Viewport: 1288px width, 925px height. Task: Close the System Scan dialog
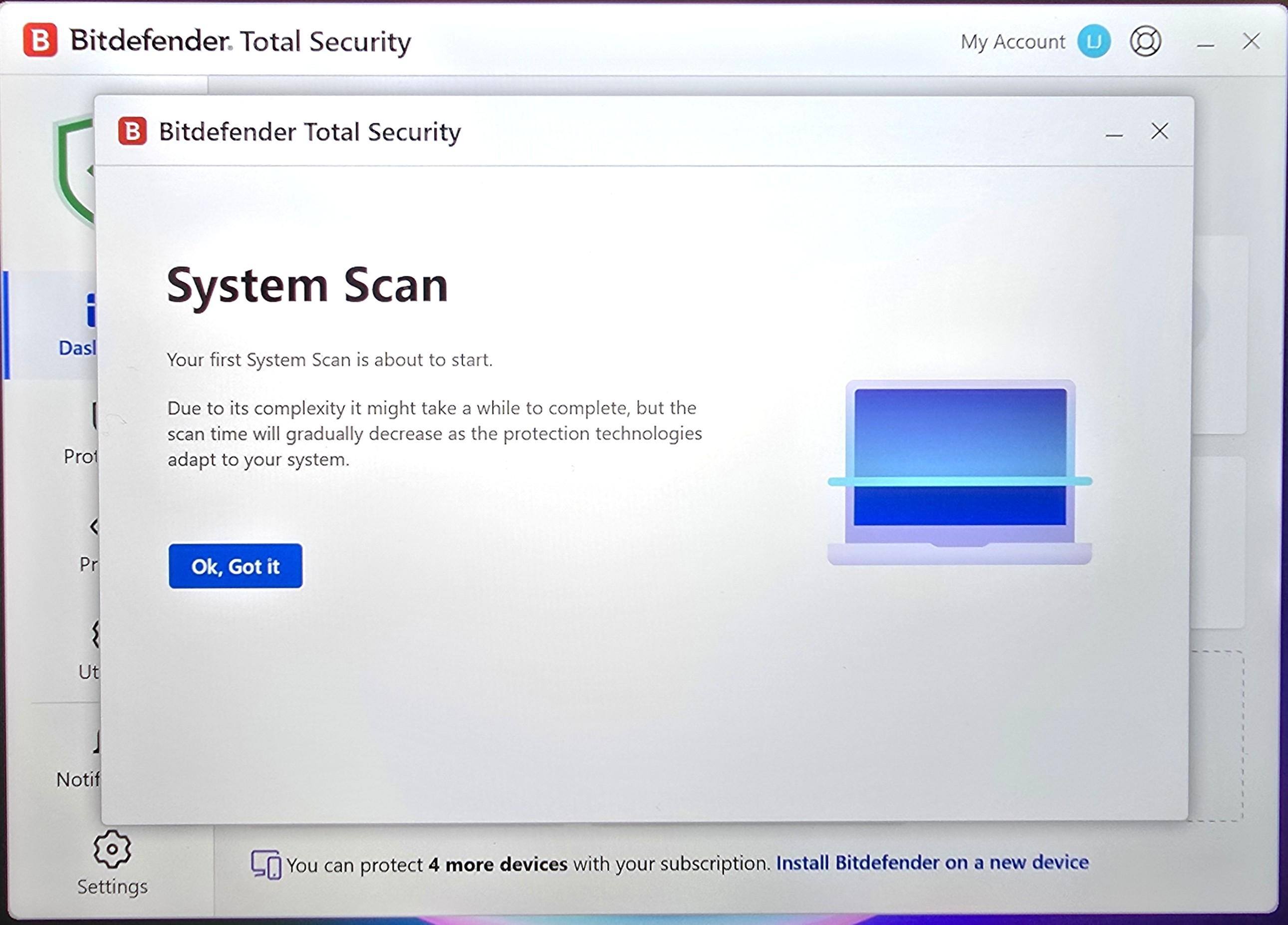click(1159, 132)
